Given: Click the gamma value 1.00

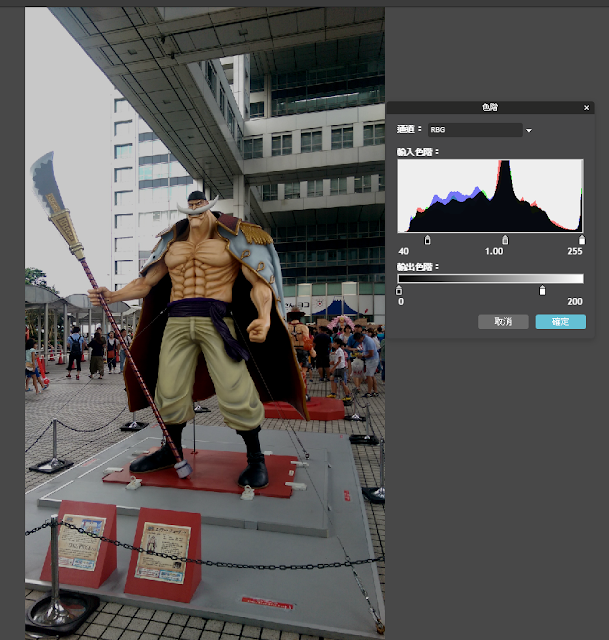Looking at the screenshot, I should pyautogui.click(x=494, y=251).
